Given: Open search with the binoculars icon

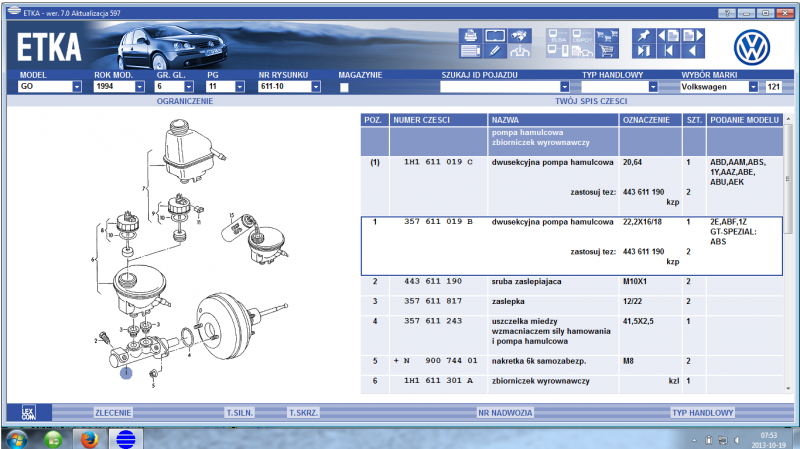Looking at the screenshot, I should 519,35.
